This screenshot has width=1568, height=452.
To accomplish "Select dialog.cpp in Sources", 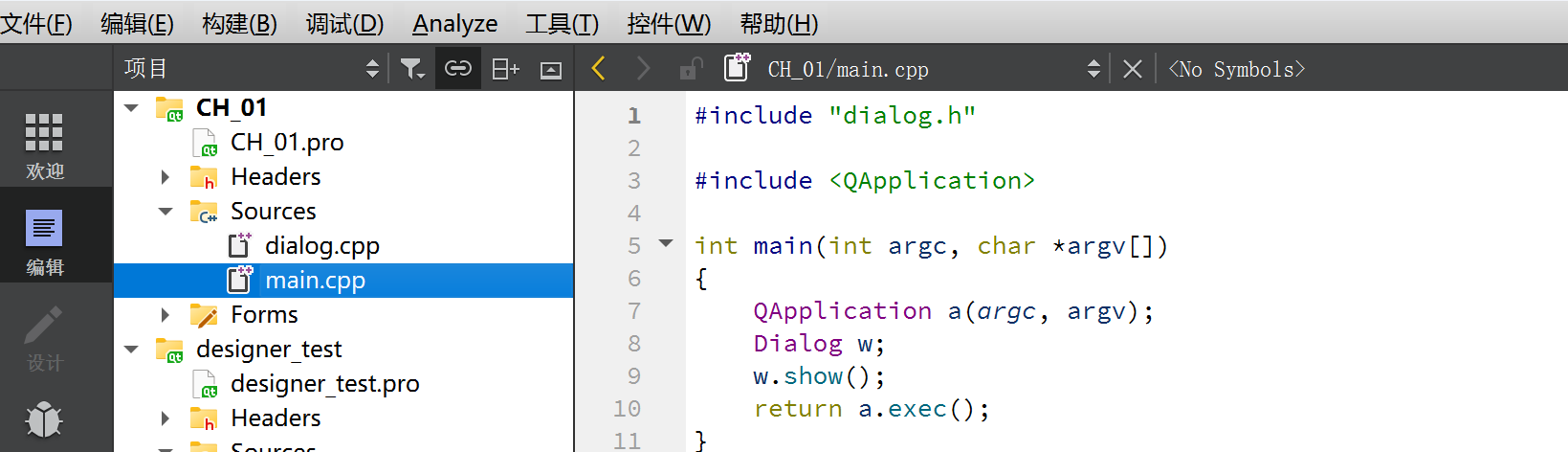I will [322, 246].
